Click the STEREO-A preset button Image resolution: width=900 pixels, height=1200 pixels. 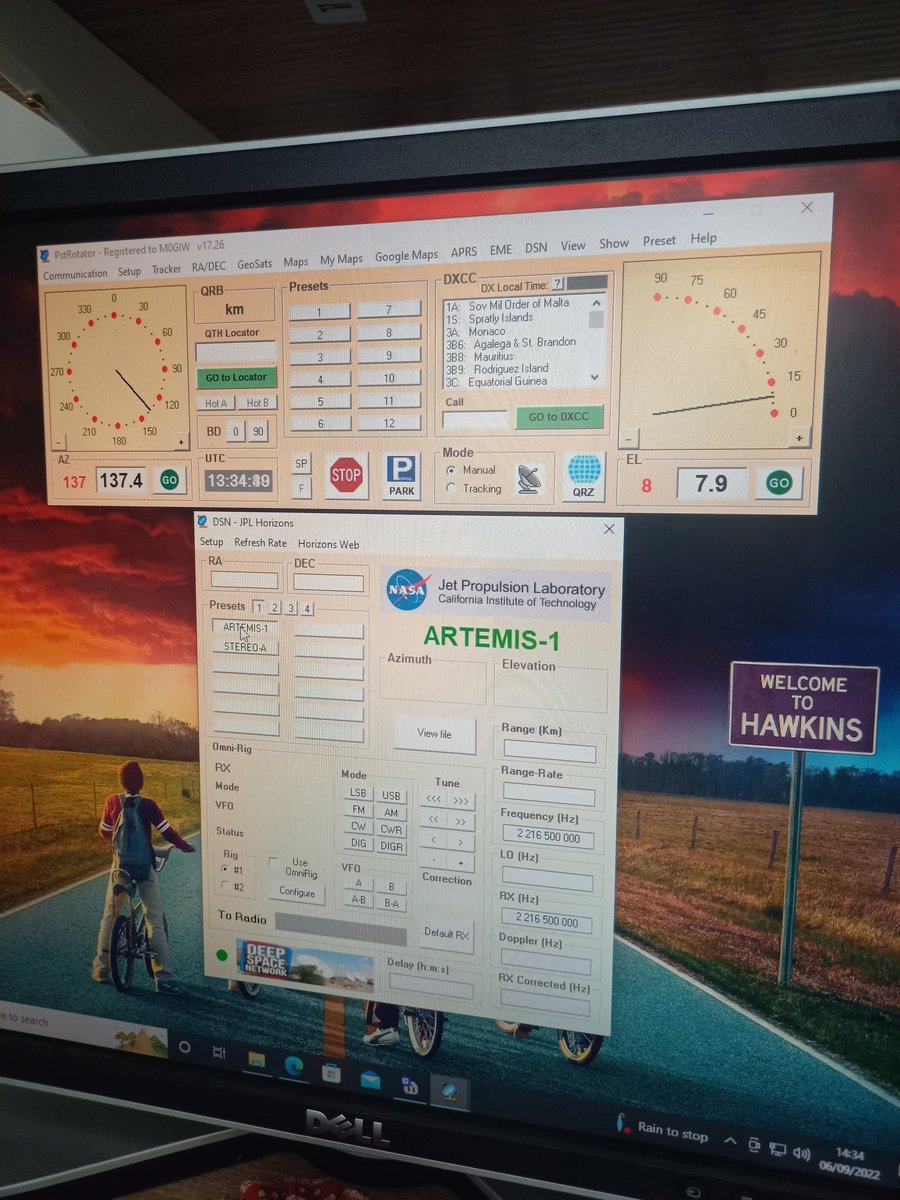pos(245,647)
